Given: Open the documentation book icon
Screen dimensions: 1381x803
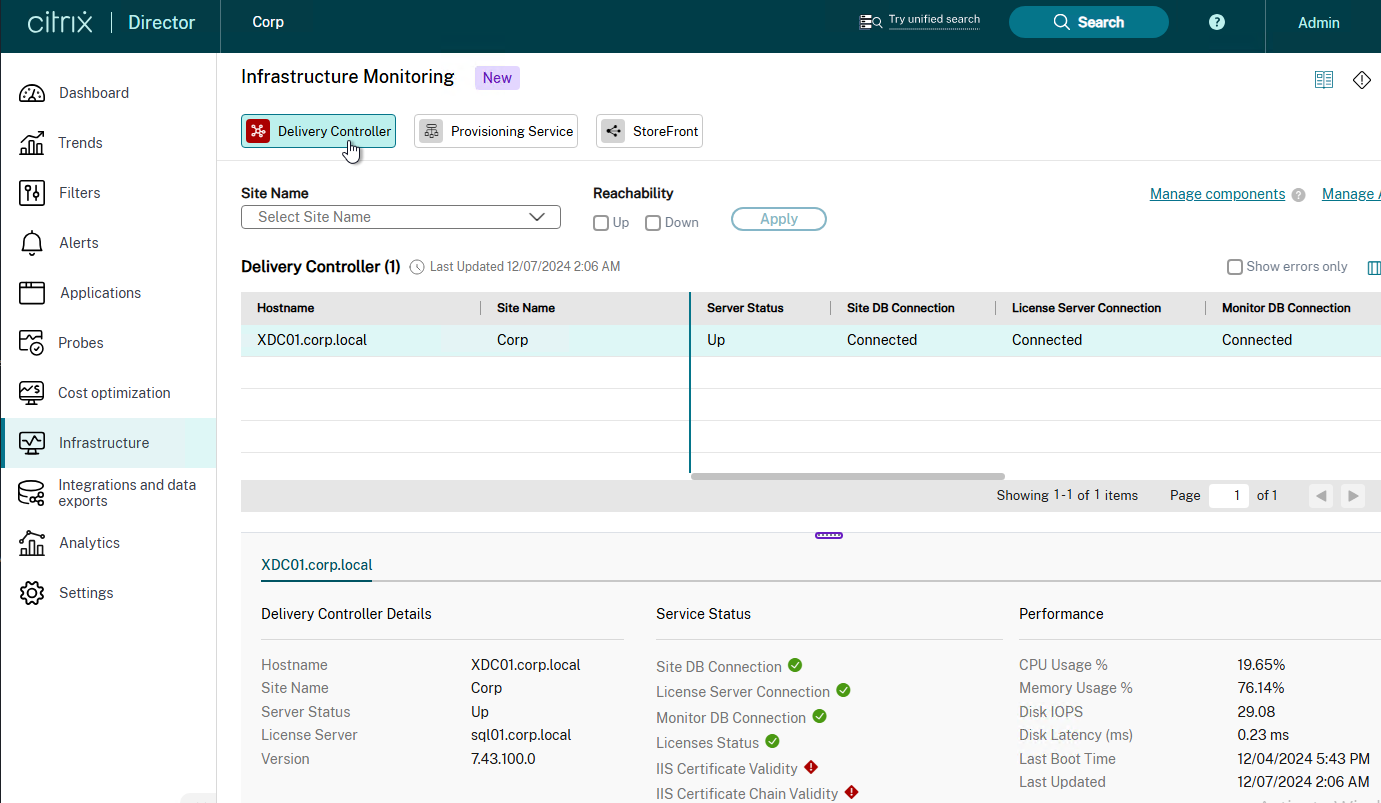Looking at the screenshot, I should tap(1324, 80).
